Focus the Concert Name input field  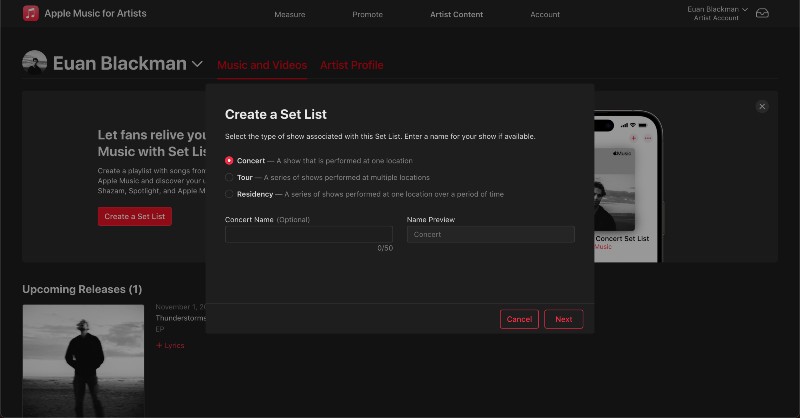click(309, 234)
